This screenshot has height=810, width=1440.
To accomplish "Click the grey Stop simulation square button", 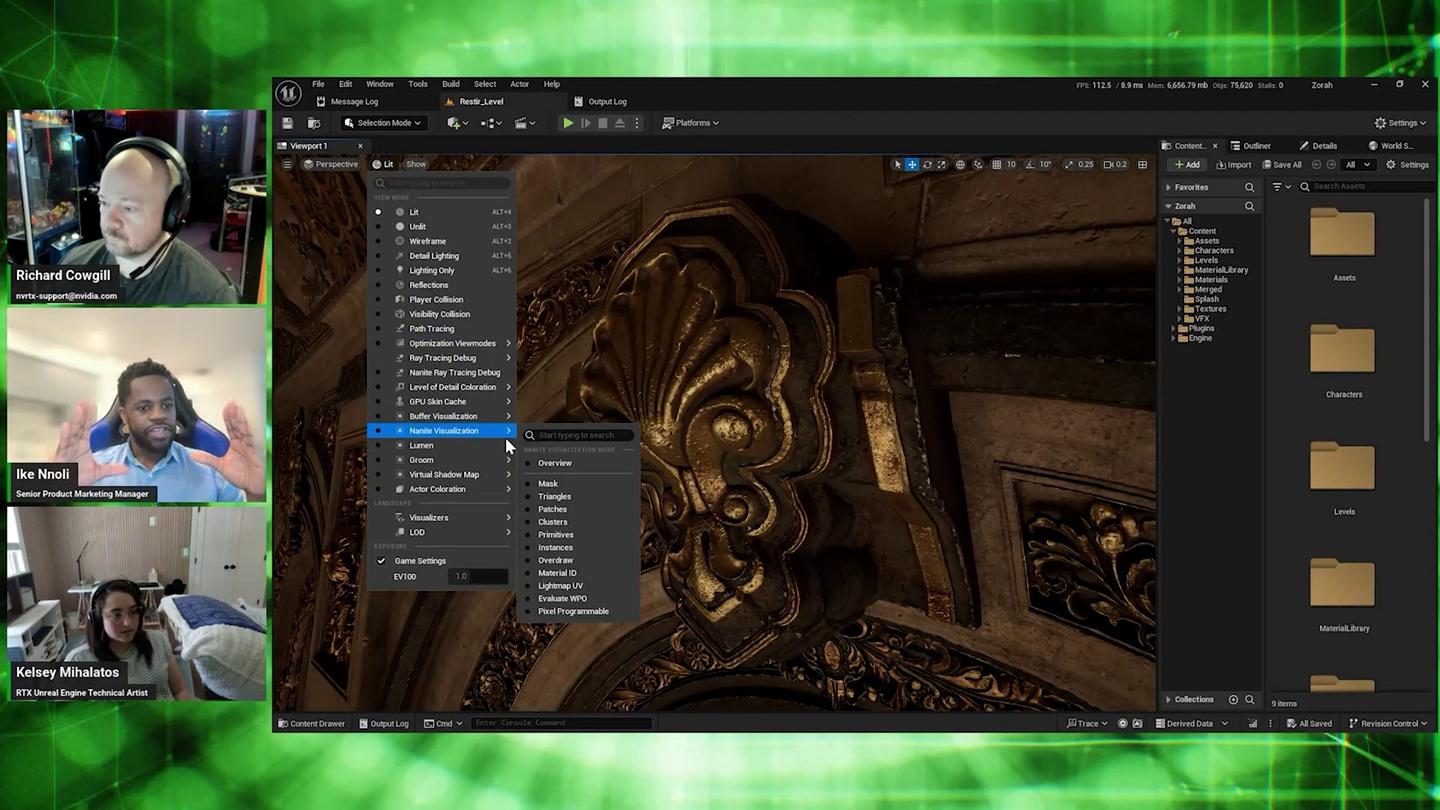I will [602, 123].
